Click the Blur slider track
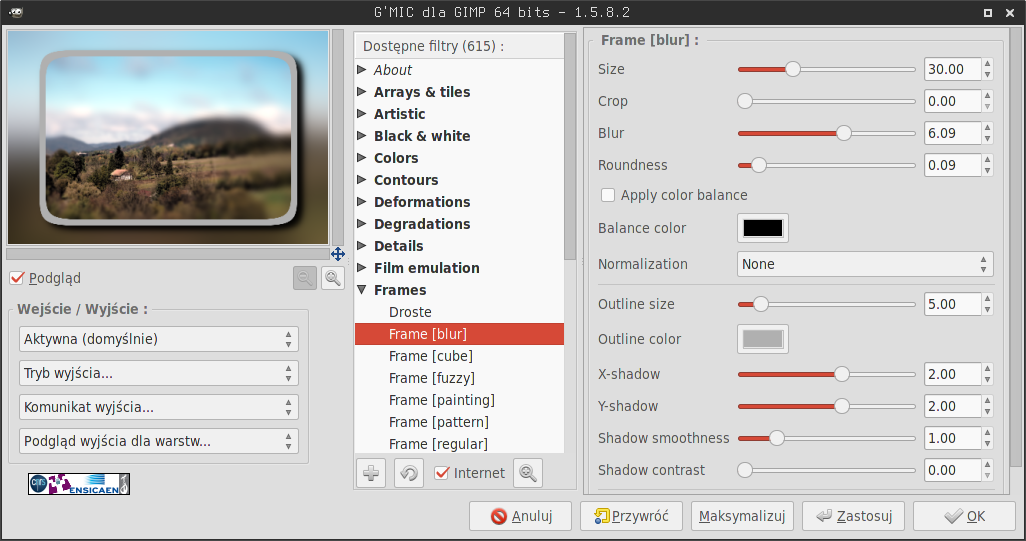This screenshot has width=1026, height=541. 826,133
